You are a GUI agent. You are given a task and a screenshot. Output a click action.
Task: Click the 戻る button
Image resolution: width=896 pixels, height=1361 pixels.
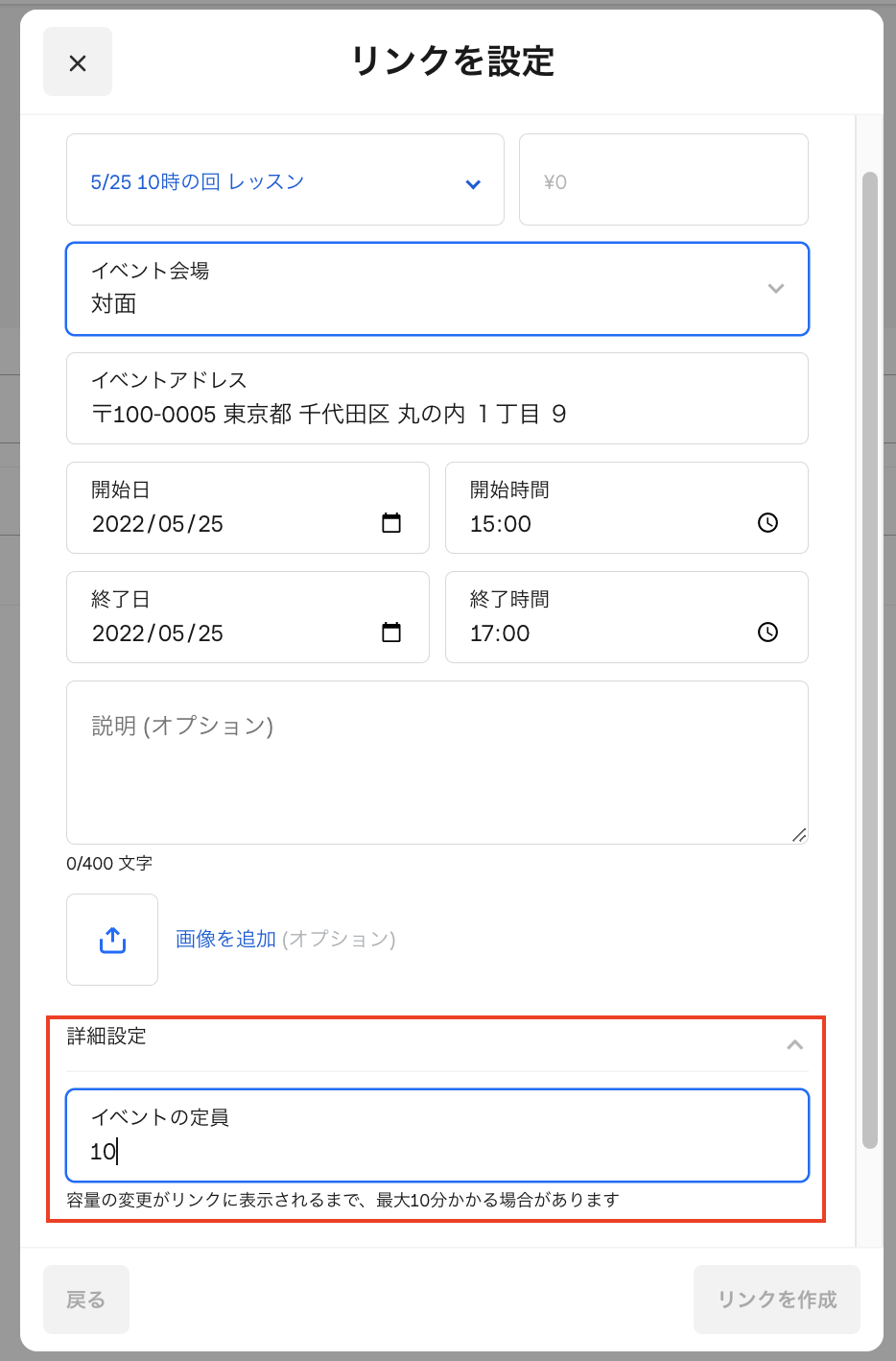pos(85,1299)
